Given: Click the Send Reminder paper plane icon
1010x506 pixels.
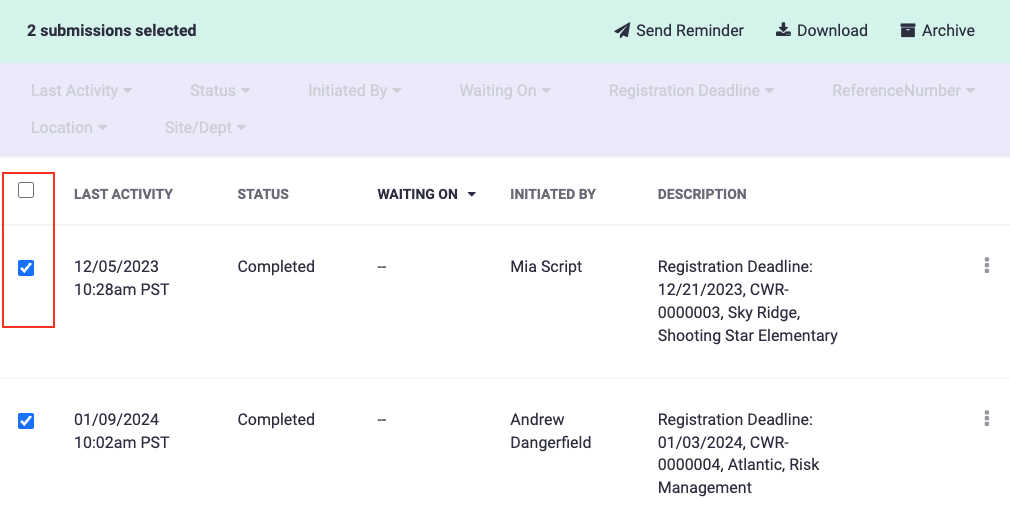Looking at the screenshot, I should click(x=622, y=31).
